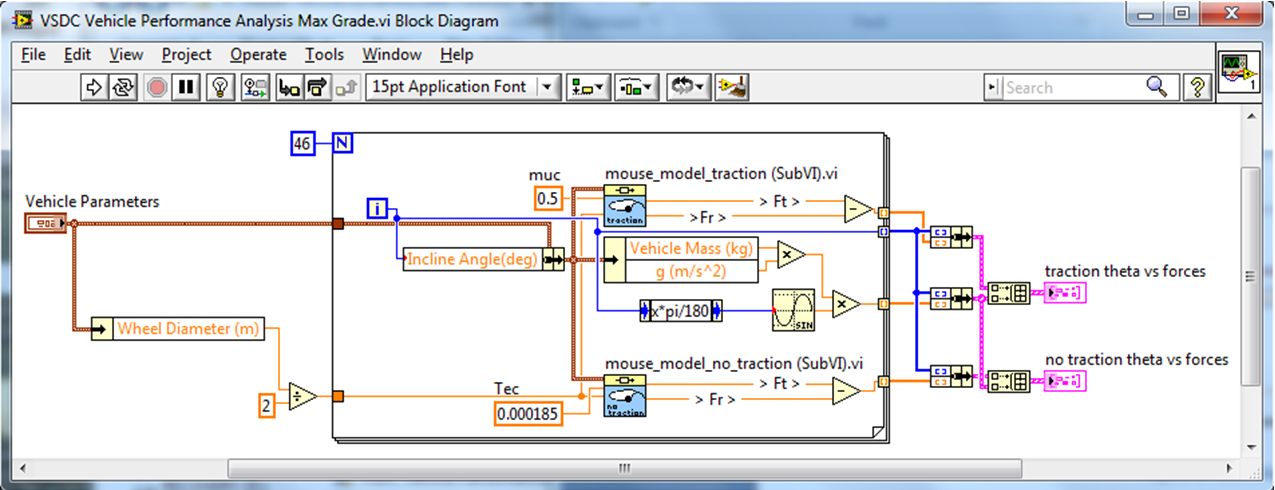This screenshot has width=1275, height=490.
Task: Click the Clean Up Diagram icon
Action: coord(733,87)
